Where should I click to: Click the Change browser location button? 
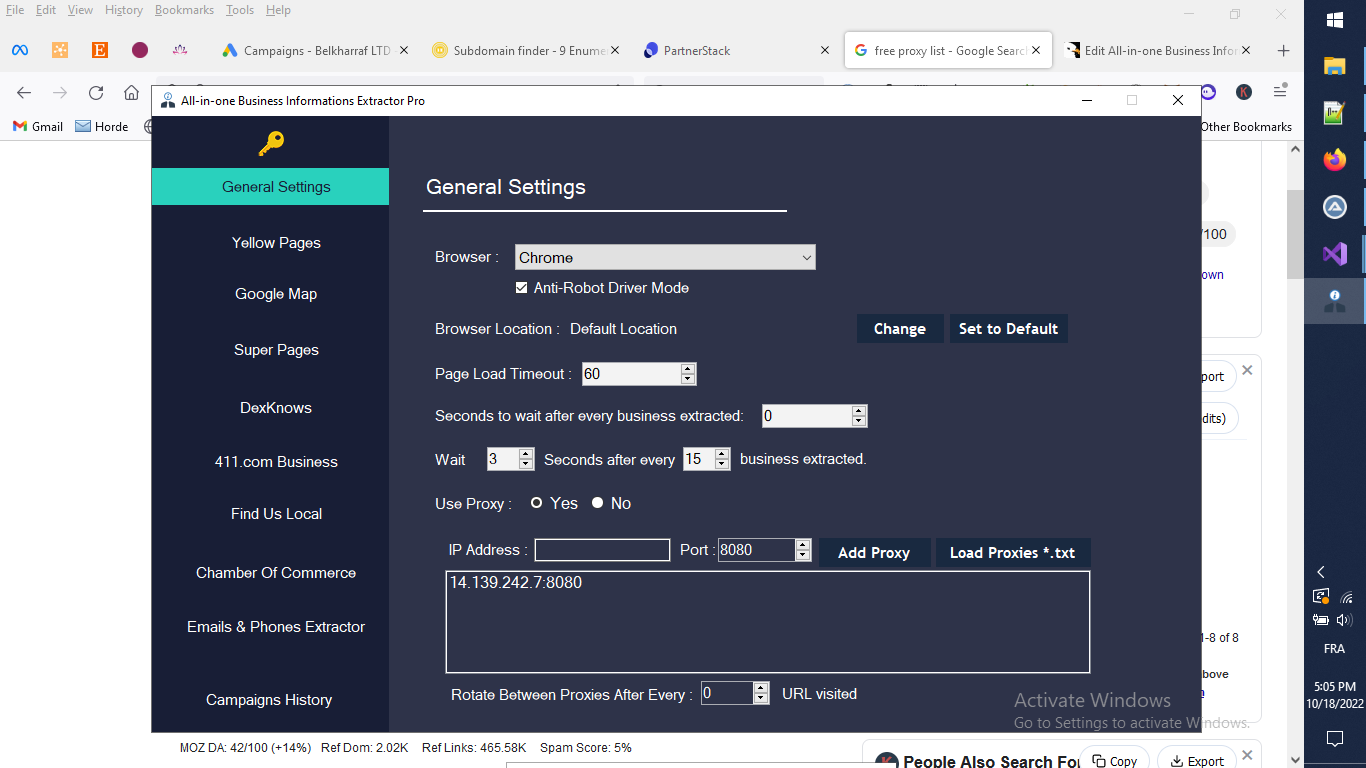click(900, 329)
